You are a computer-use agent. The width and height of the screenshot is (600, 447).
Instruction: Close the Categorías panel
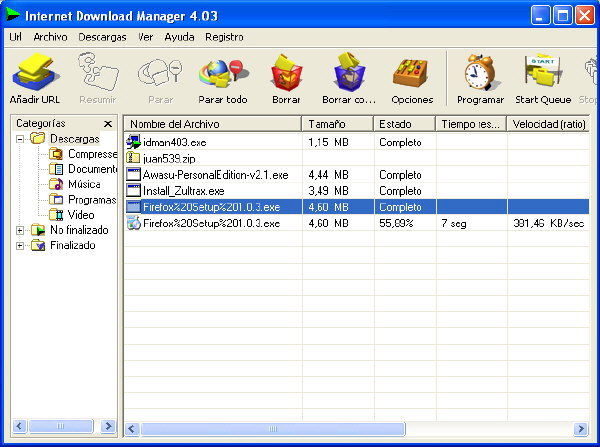tap(108, 124)
